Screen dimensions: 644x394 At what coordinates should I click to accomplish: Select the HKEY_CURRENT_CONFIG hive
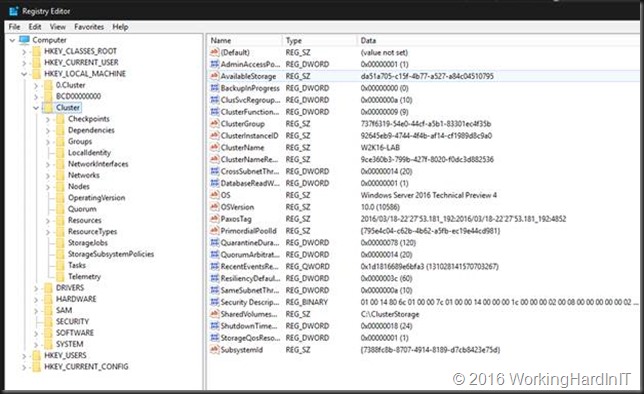(86, 367)
